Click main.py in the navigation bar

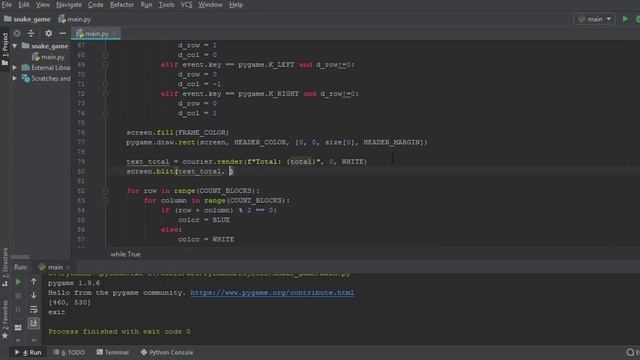(75, 19)
